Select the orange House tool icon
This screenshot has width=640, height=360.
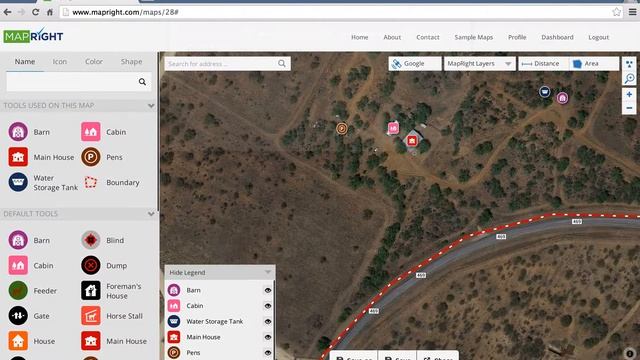tap(18, 341)
